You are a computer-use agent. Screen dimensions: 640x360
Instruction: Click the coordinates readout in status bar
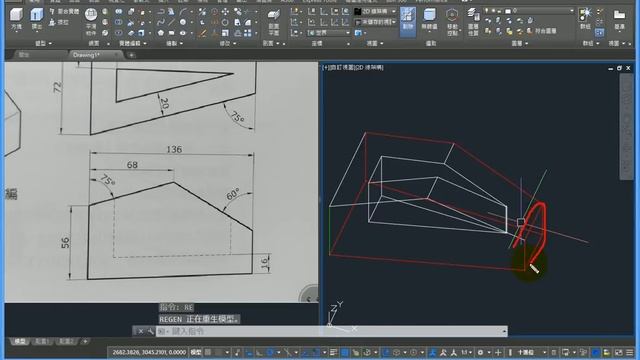point(149,352)
